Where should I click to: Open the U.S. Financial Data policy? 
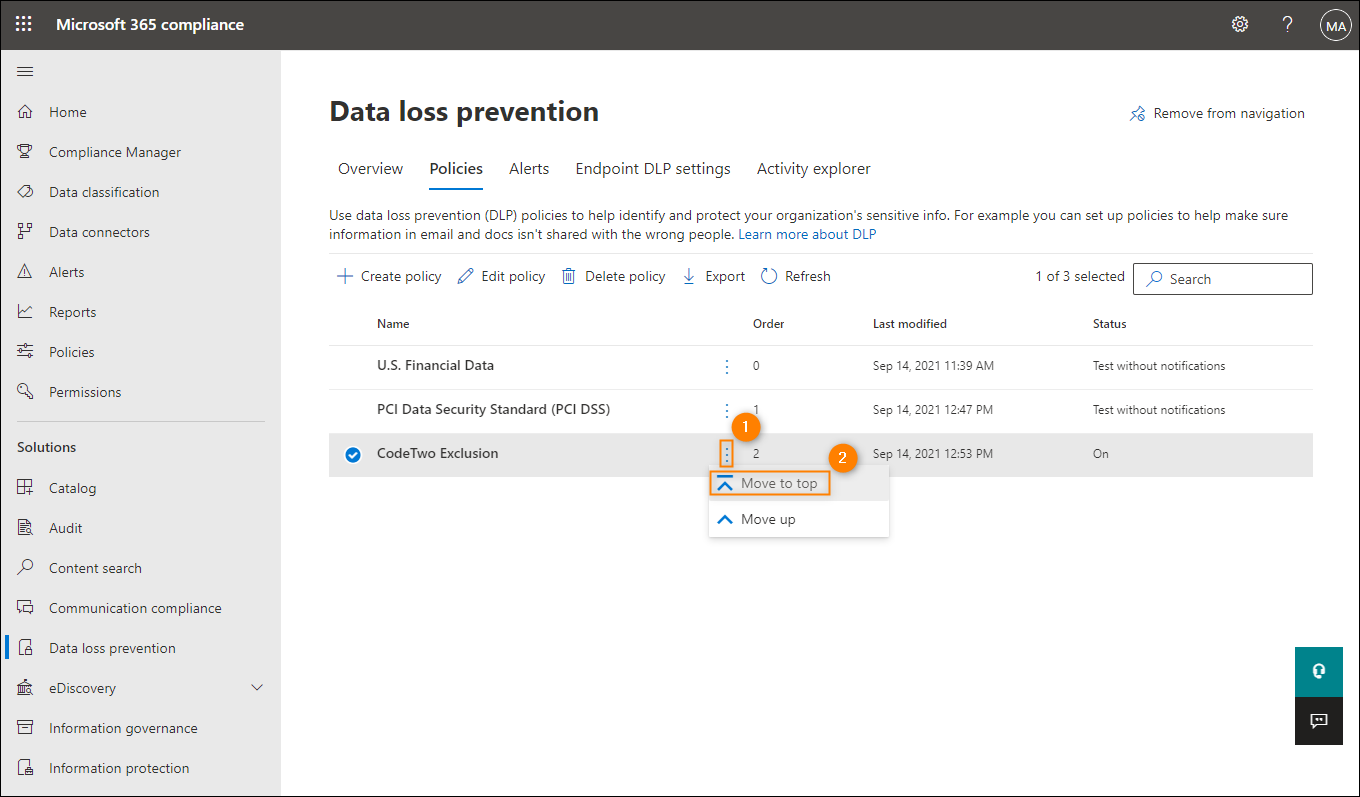(x=435, y=366)
